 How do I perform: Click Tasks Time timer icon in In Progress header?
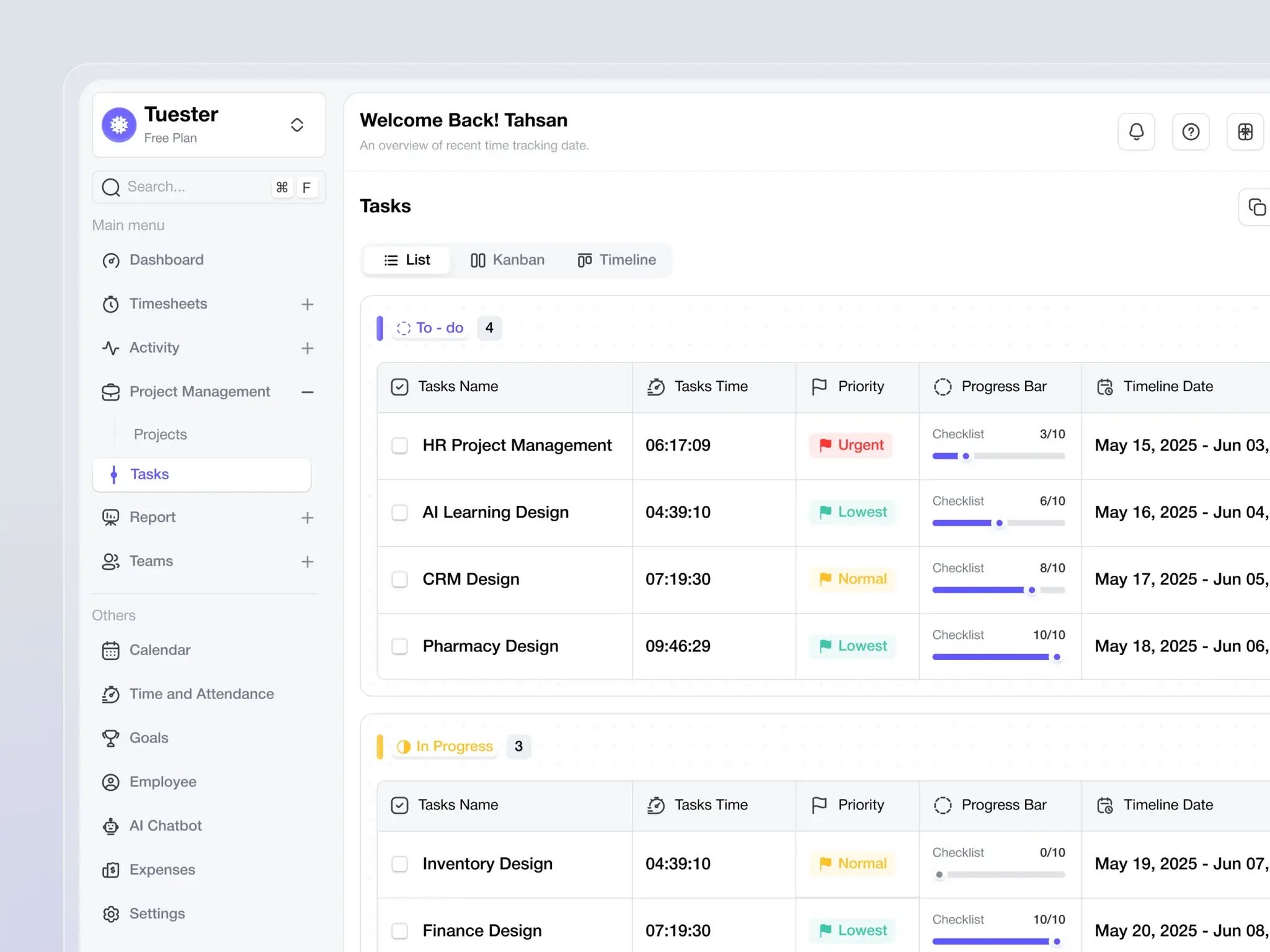click(x=656, y=806)
